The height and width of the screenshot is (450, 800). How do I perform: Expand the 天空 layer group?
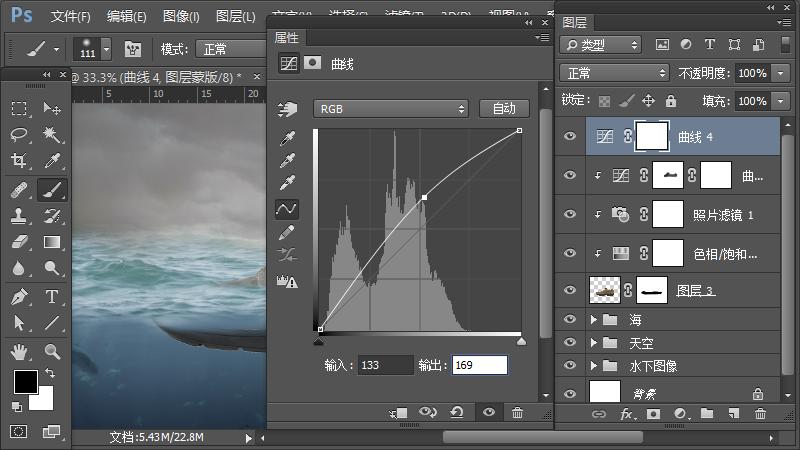593,342
